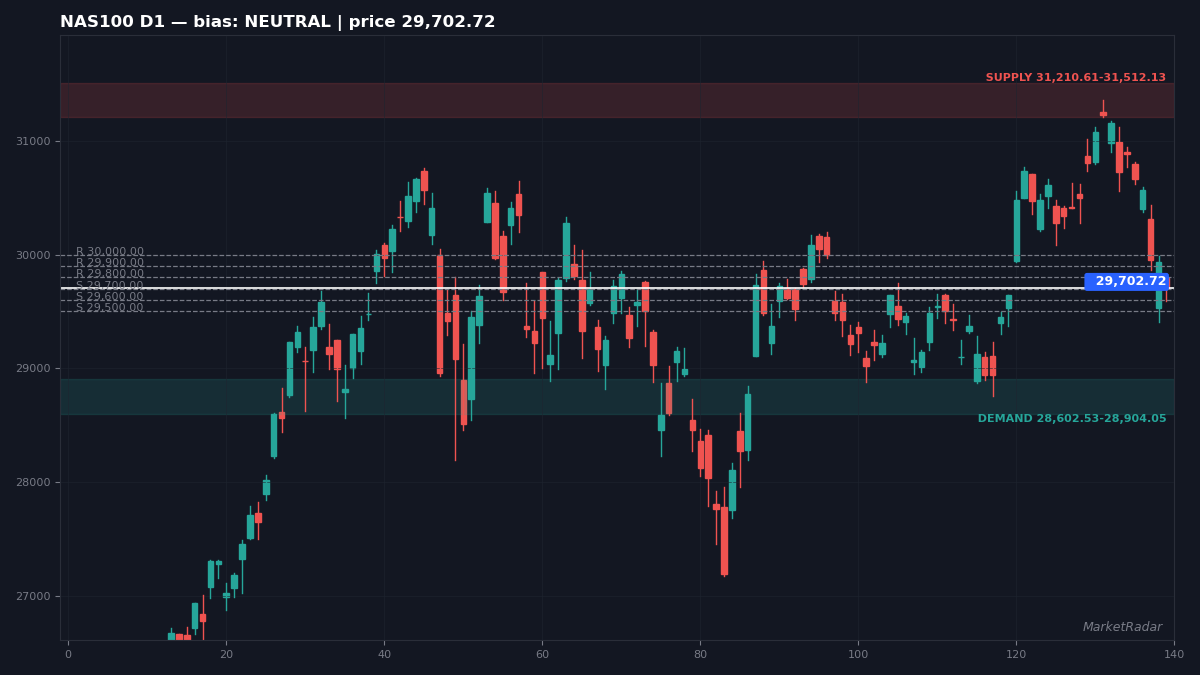
Task: Click the 27000 y-axis tick label
Action: click(x=32, y=597)
